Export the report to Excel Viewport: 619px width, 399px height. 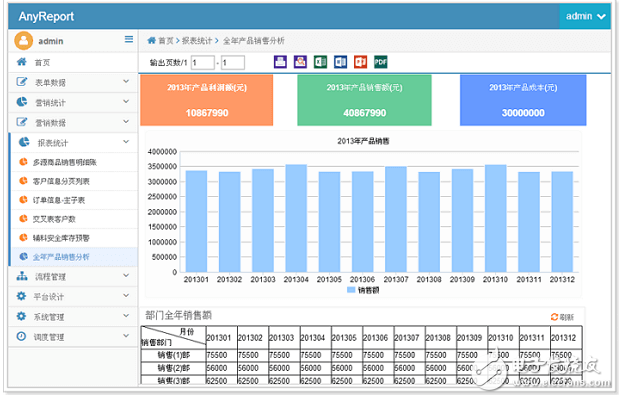coord(320,62)
